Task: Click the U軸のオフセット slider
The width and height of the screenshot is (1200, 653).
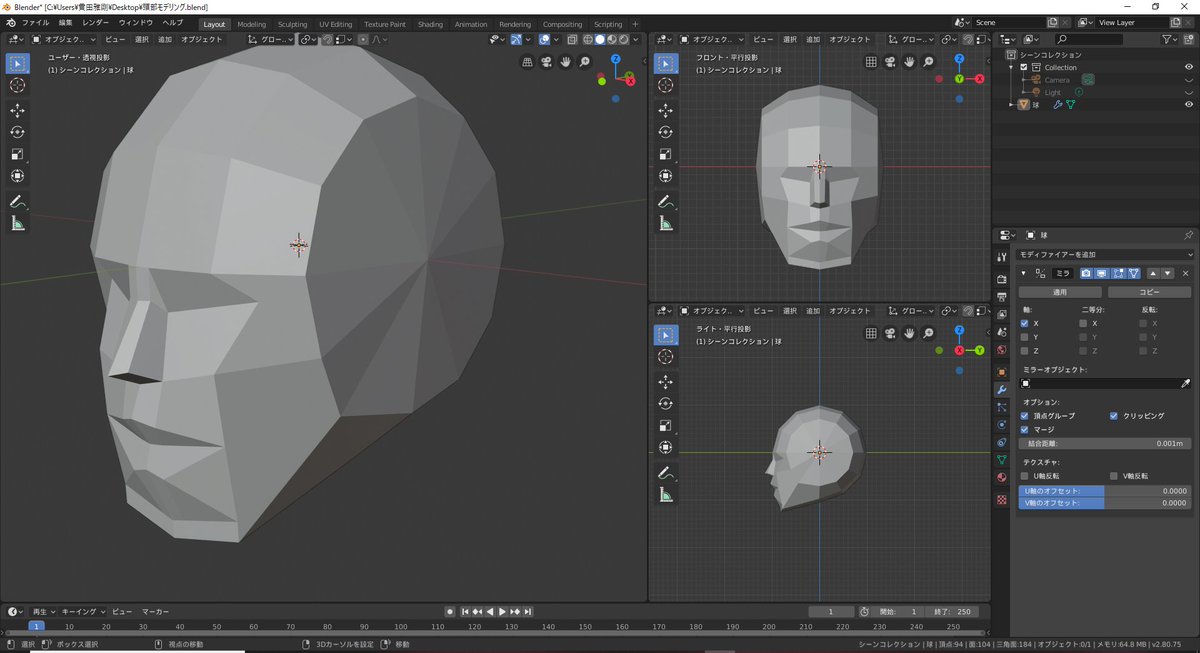Action: (x=1104, y=491)
